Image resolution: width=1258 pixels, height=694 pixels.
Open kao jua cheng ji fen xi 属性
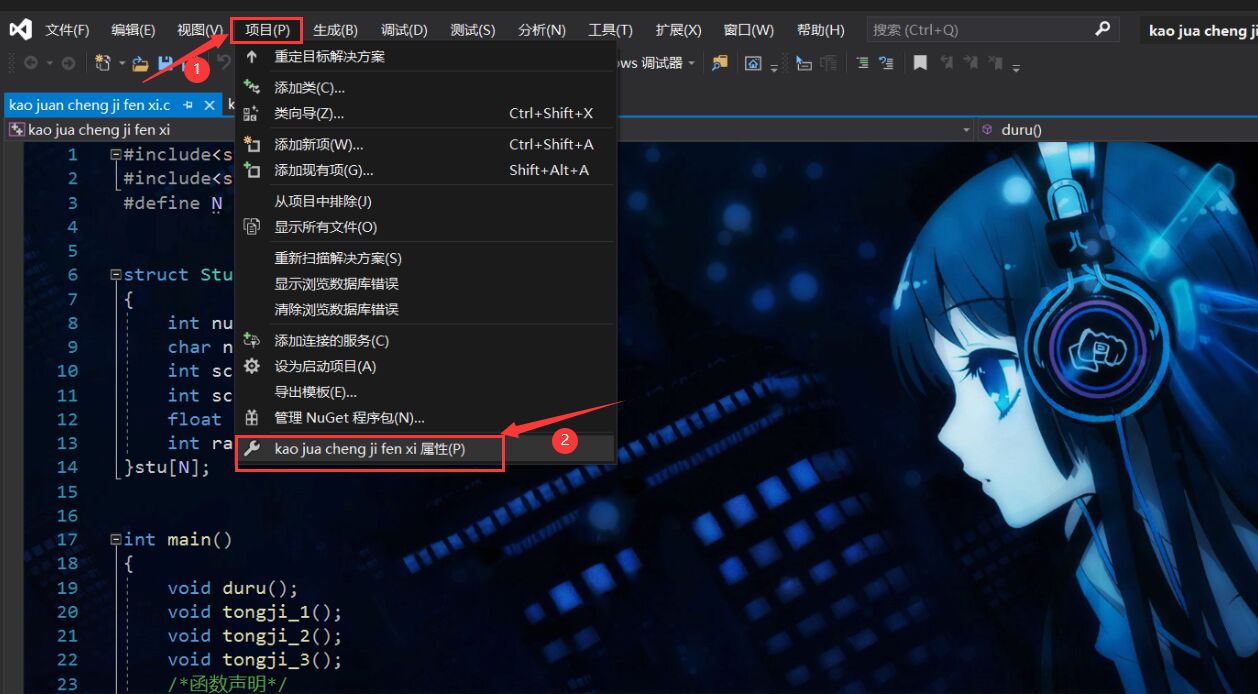click(368, 448)
